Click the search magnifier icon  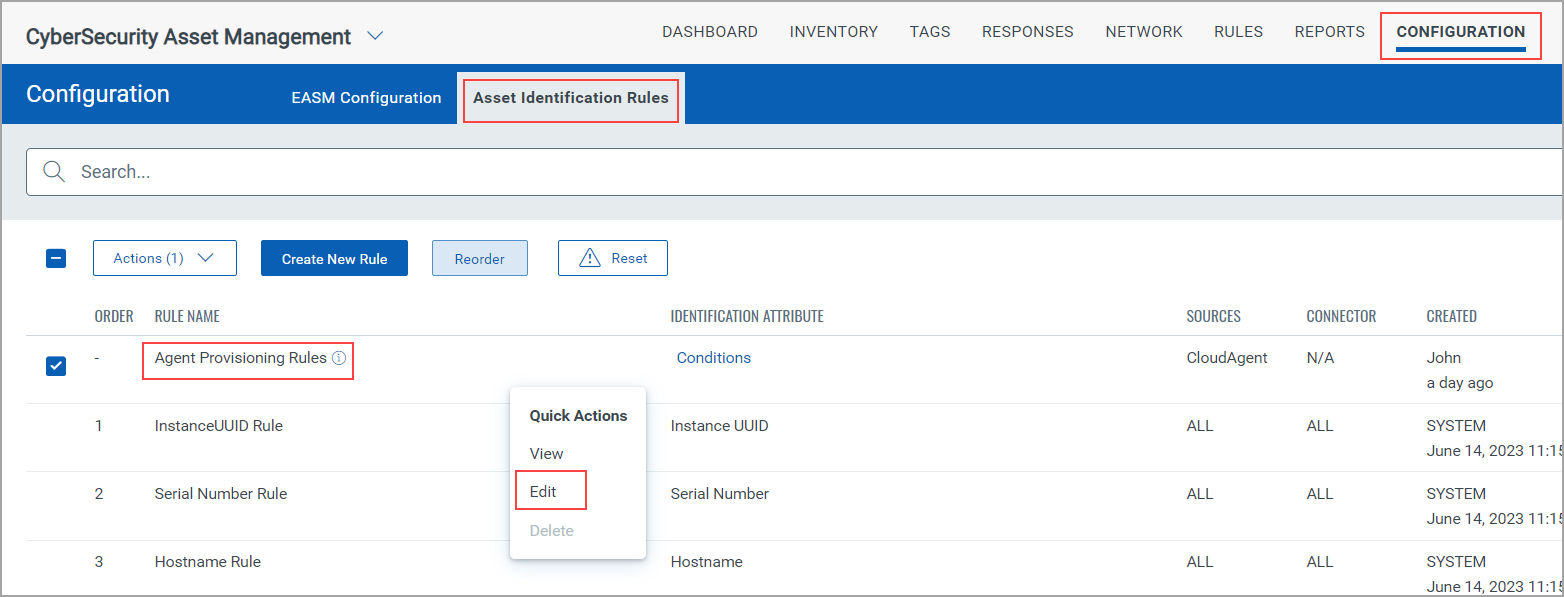pyautogui.click(x=54, y=172)
